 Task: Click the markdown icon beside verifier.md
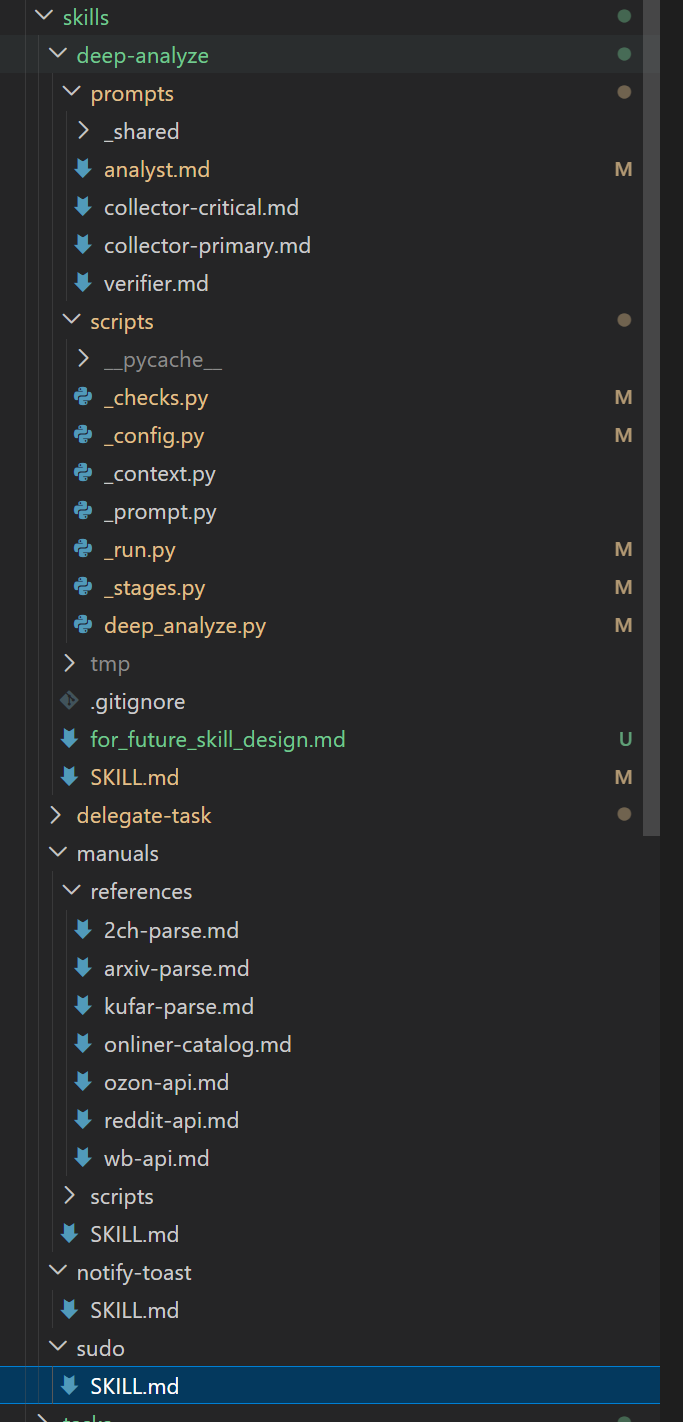(x=83, y=283)
